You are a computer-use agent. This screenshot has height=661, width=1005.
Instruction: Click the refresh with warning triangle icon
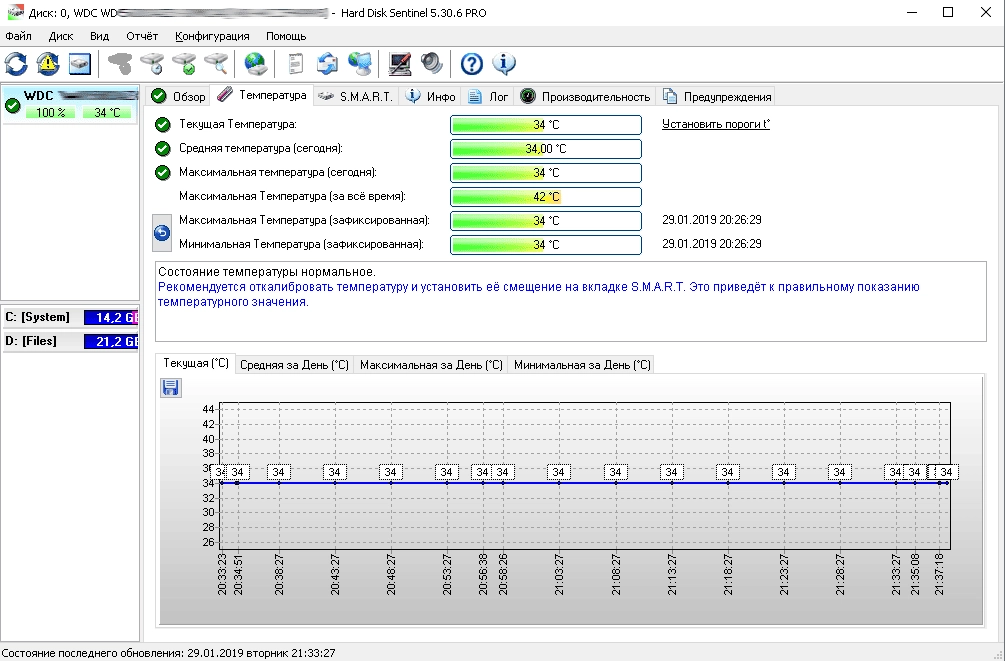[x=48, y=63]
